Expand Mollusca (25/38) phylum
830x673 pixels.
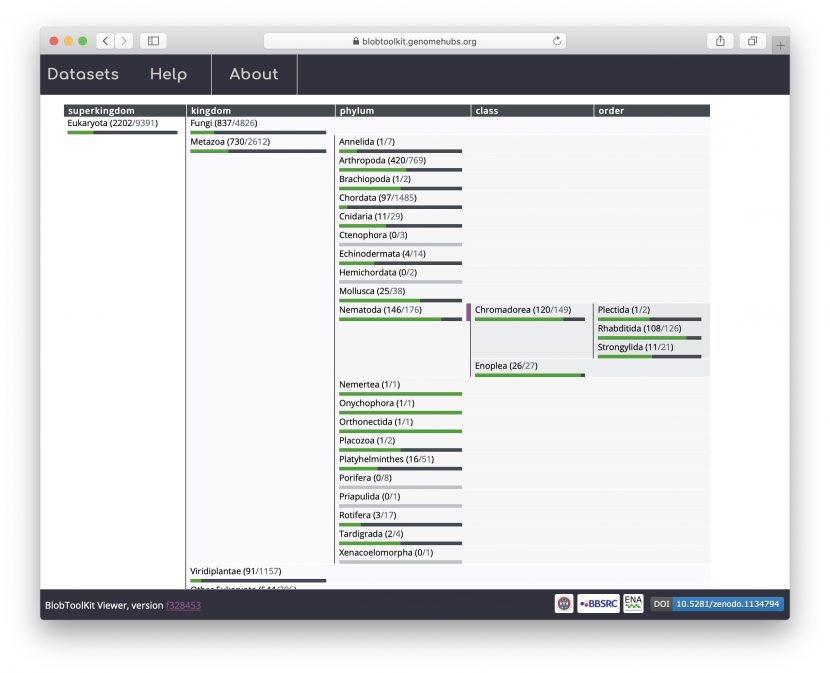tap(372, 291)
